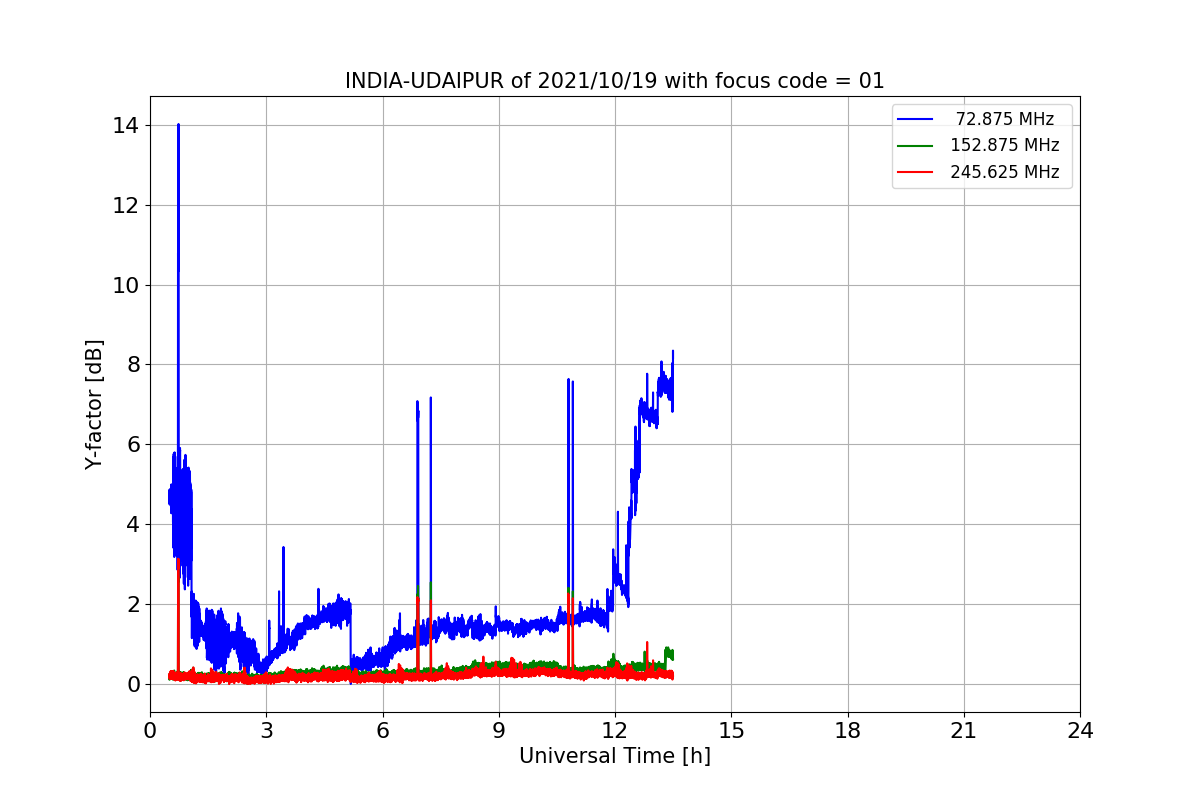
Task: Click the x-axis tick label 6
Action: (x=383, y=731)
